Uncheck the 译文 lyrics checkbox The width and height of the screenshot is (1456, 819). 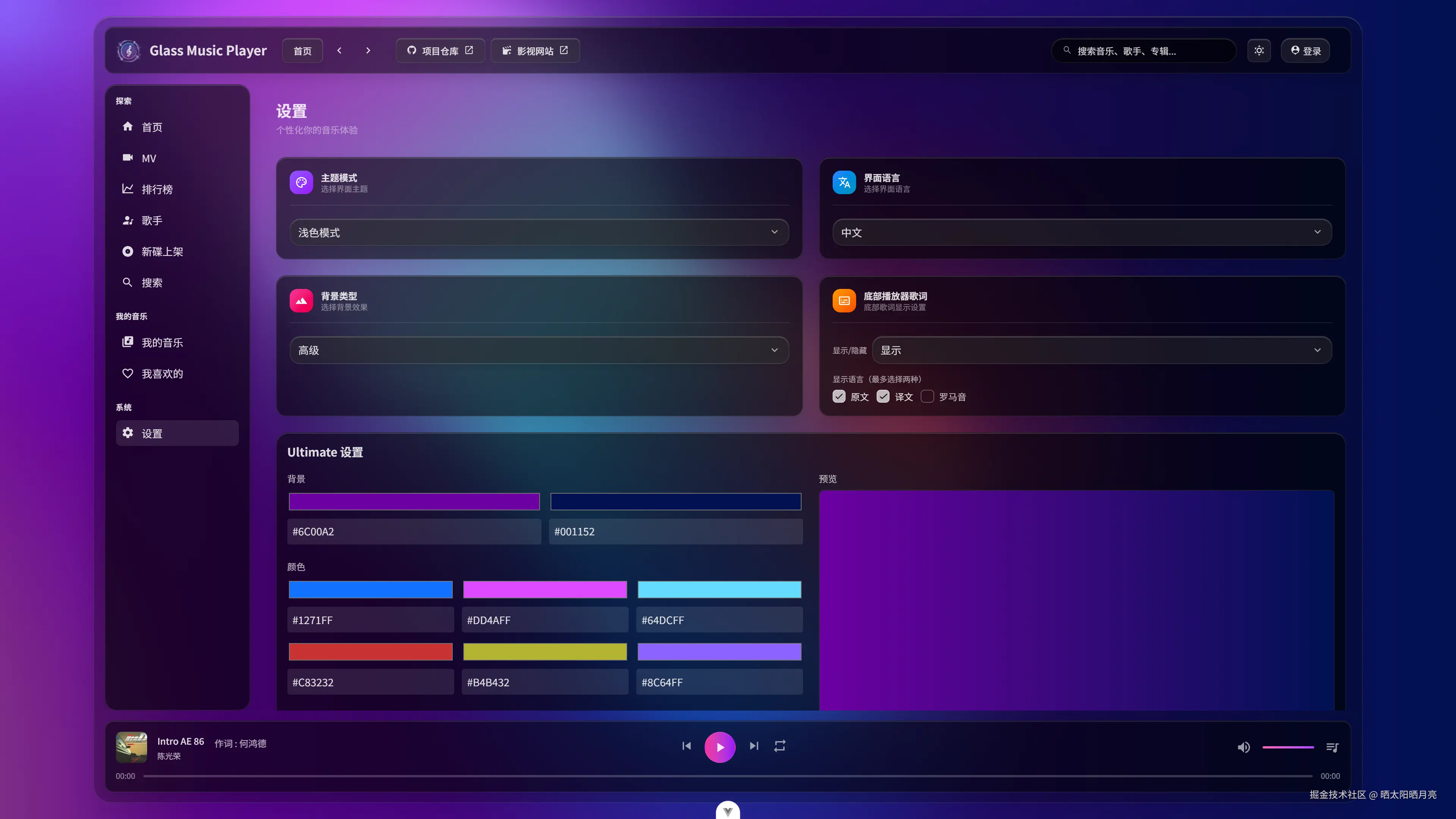pyautogui.click(x=883, y=397)
